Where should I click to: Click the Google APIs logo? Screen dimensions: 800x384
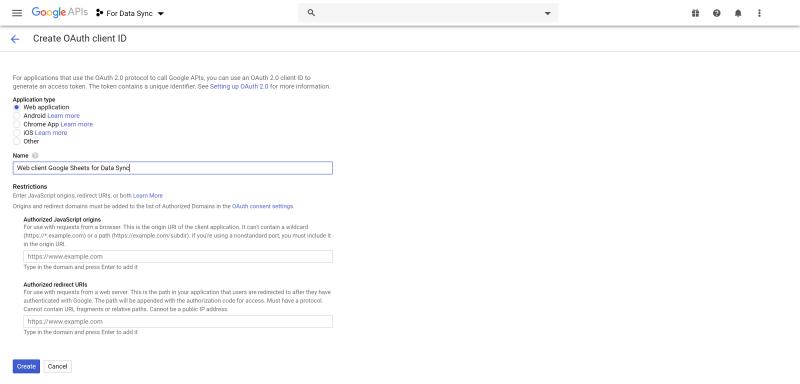(60, 13)
